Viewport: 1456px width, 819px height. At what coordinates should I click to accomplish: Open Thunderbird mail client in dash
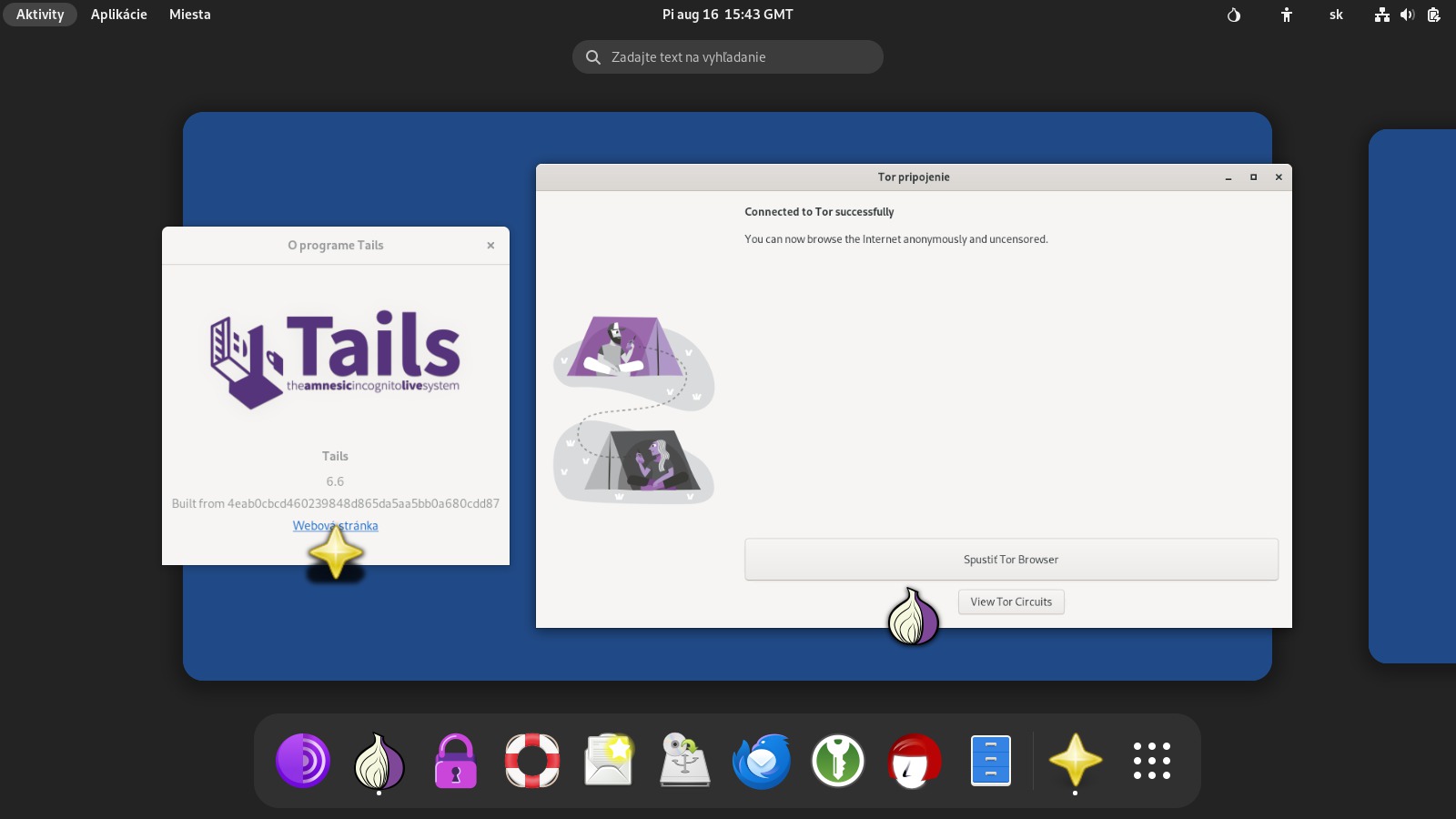click(x=762, y=761)
